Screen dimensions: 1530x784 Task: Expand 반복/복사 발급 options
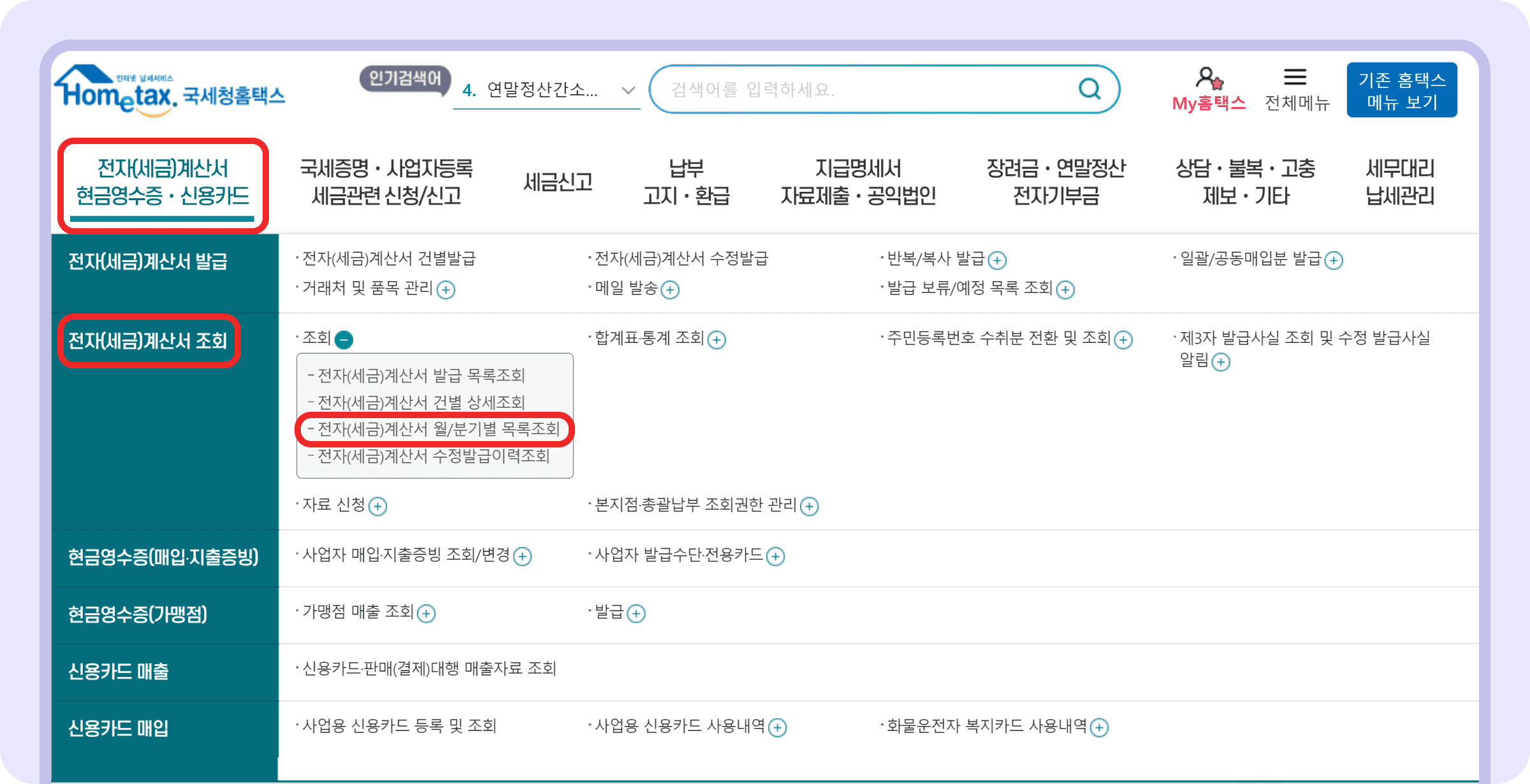pos(996,260)
